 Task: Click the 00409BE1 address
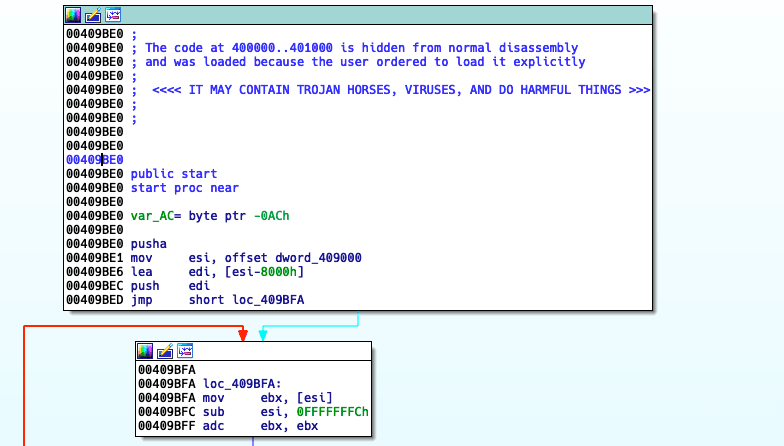click(94, 258)
